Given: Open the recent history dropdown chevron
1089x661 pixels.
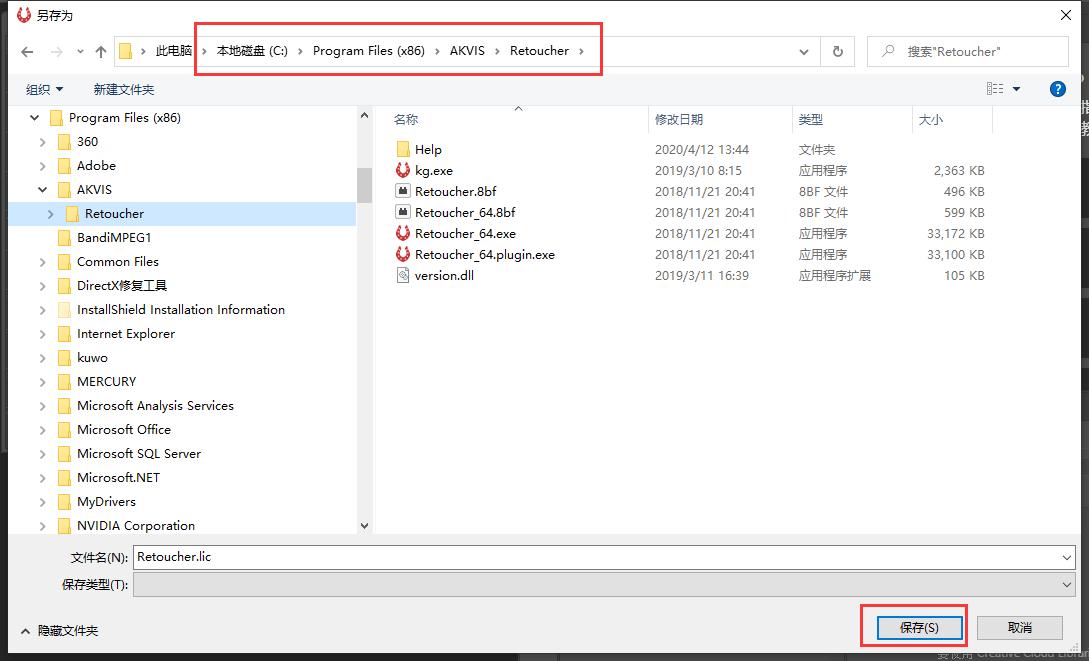Looking at the screenshot, I should (804, 52).
